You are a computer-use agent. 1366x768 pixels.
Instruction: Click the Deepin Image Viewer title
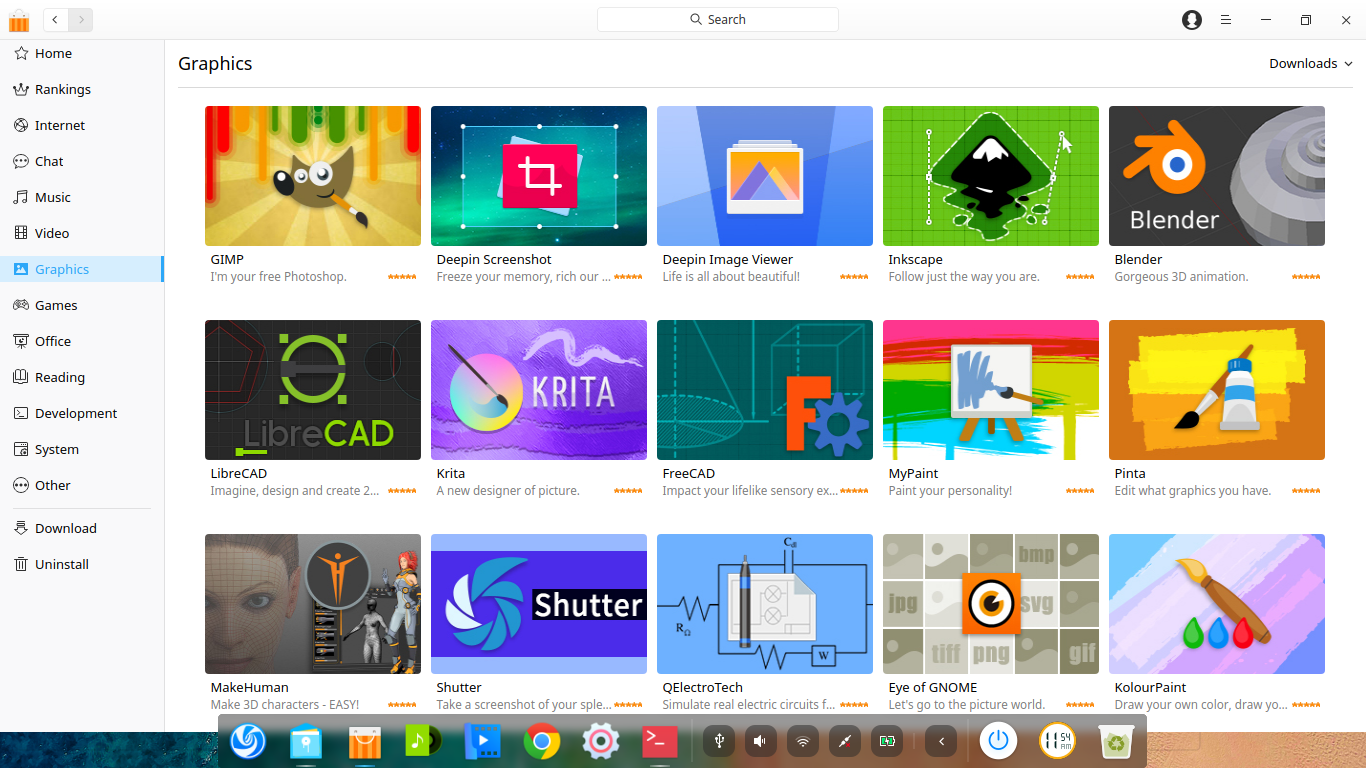pos(728,259)
